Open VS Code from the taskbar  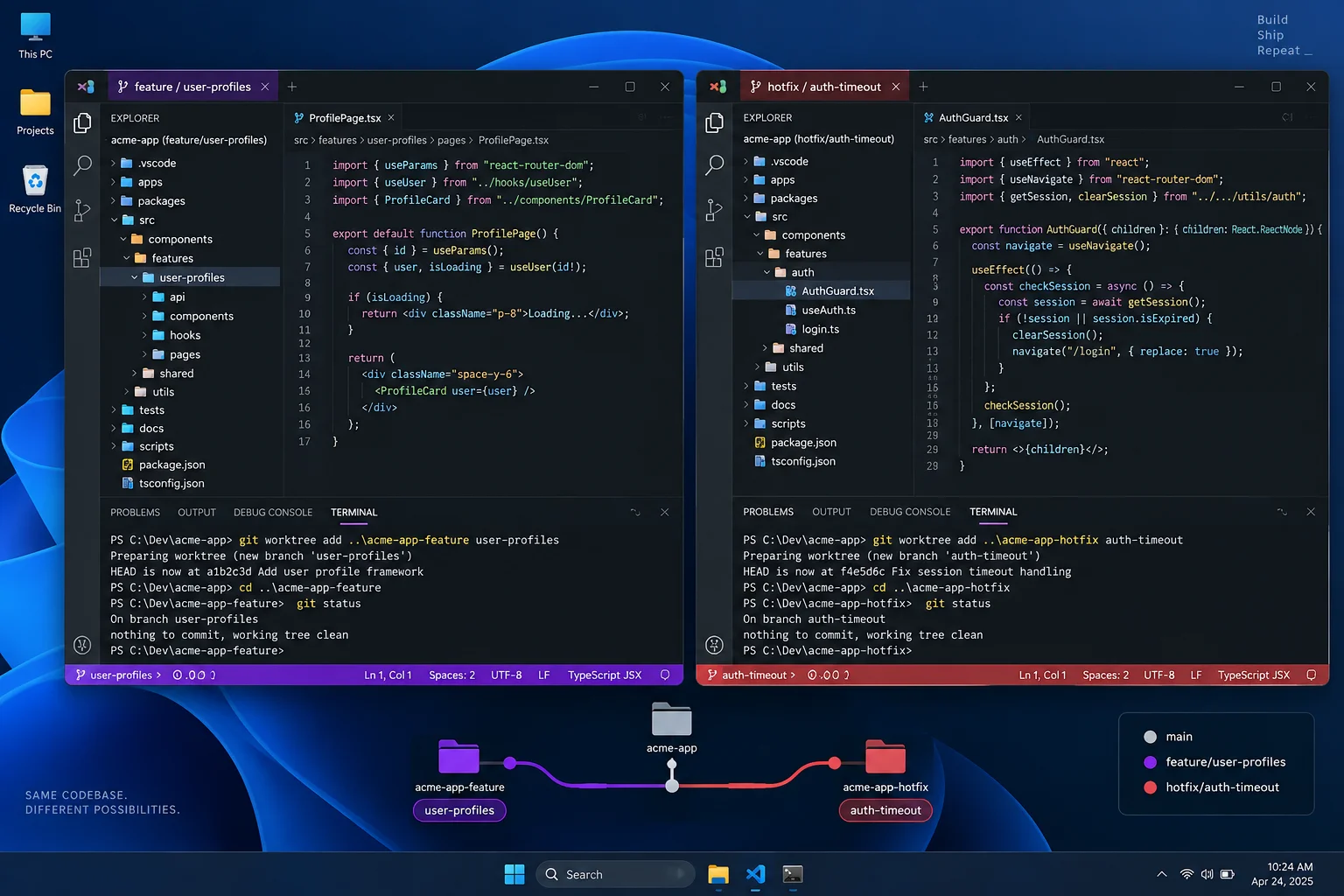(x=755, y=874)
